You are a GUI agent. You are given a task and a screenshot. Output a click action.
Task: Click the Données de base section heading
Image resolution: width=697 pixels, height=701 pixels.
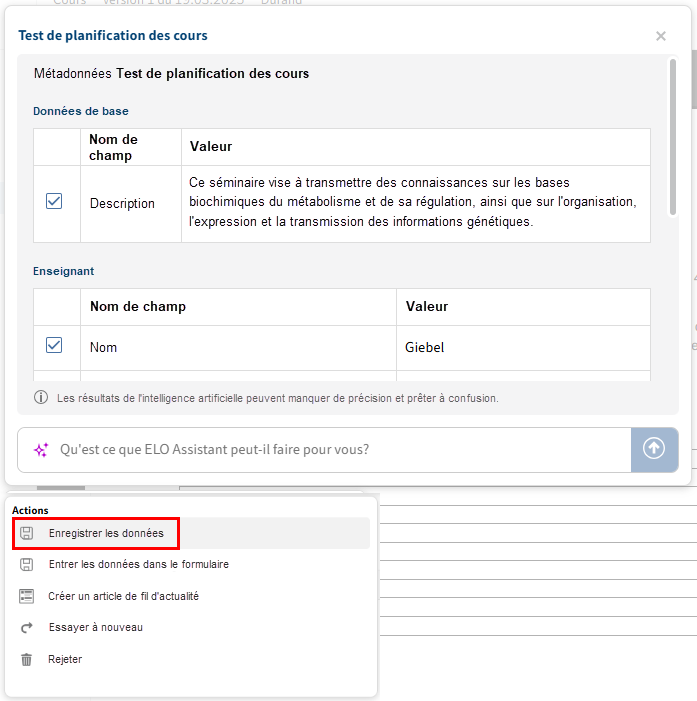(x=81, y=111)
